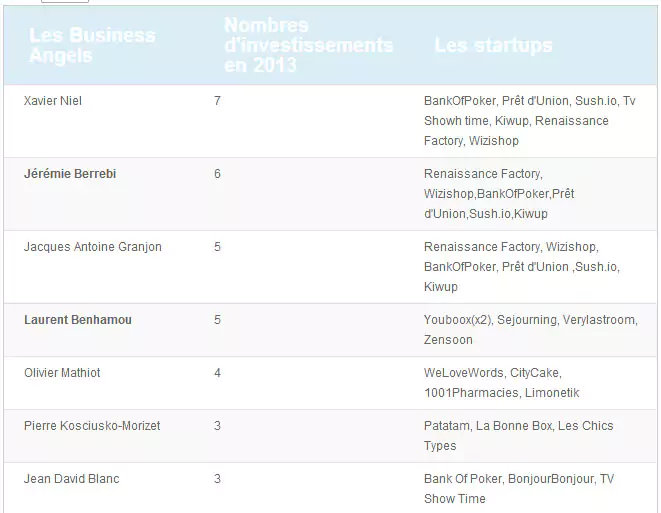Click Jérémie Berrebi's investment count of 6
The height and width of the screenshot is (513, 661).
click(x=217, y=174)
